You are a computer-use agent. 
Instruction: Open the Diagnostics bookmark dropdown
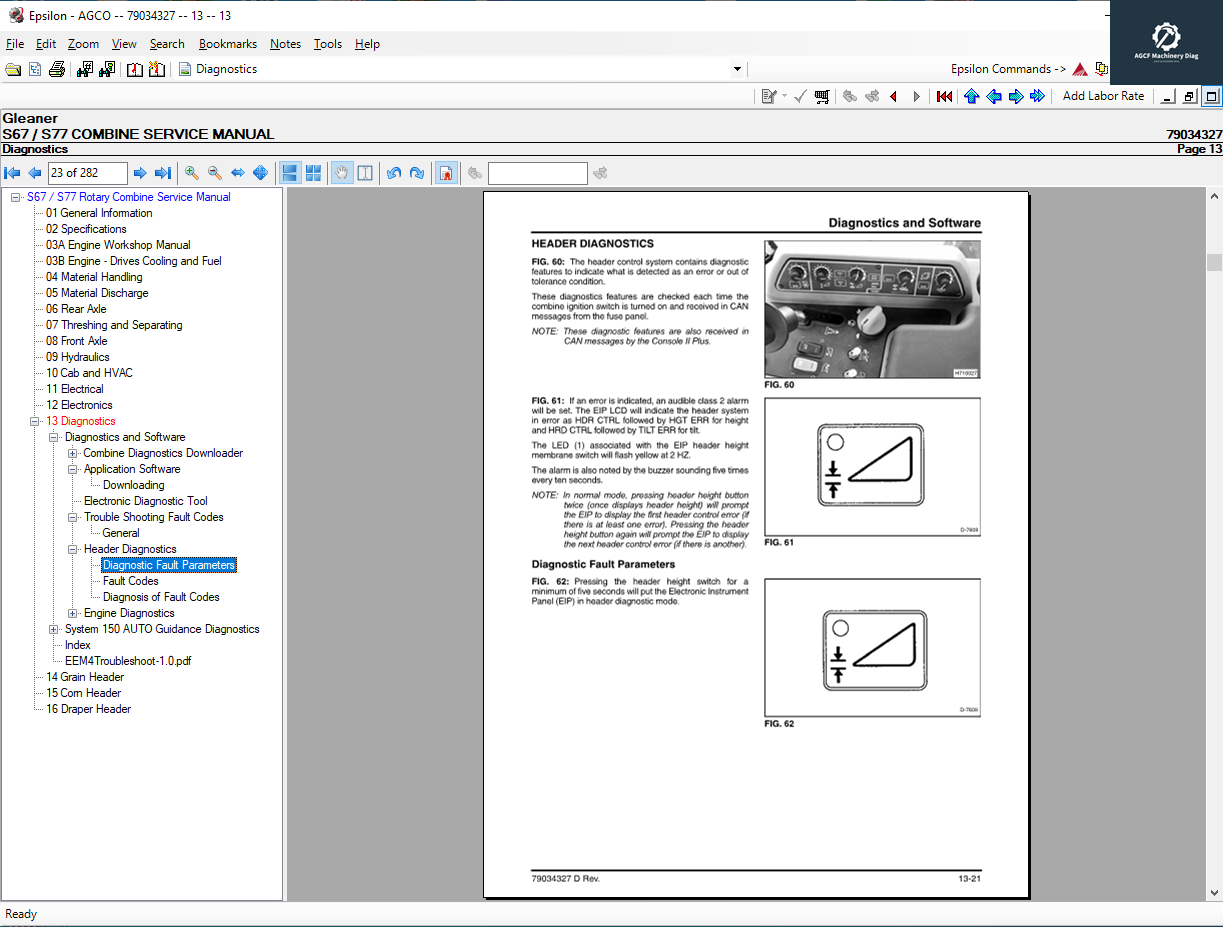tap(737, 69)
